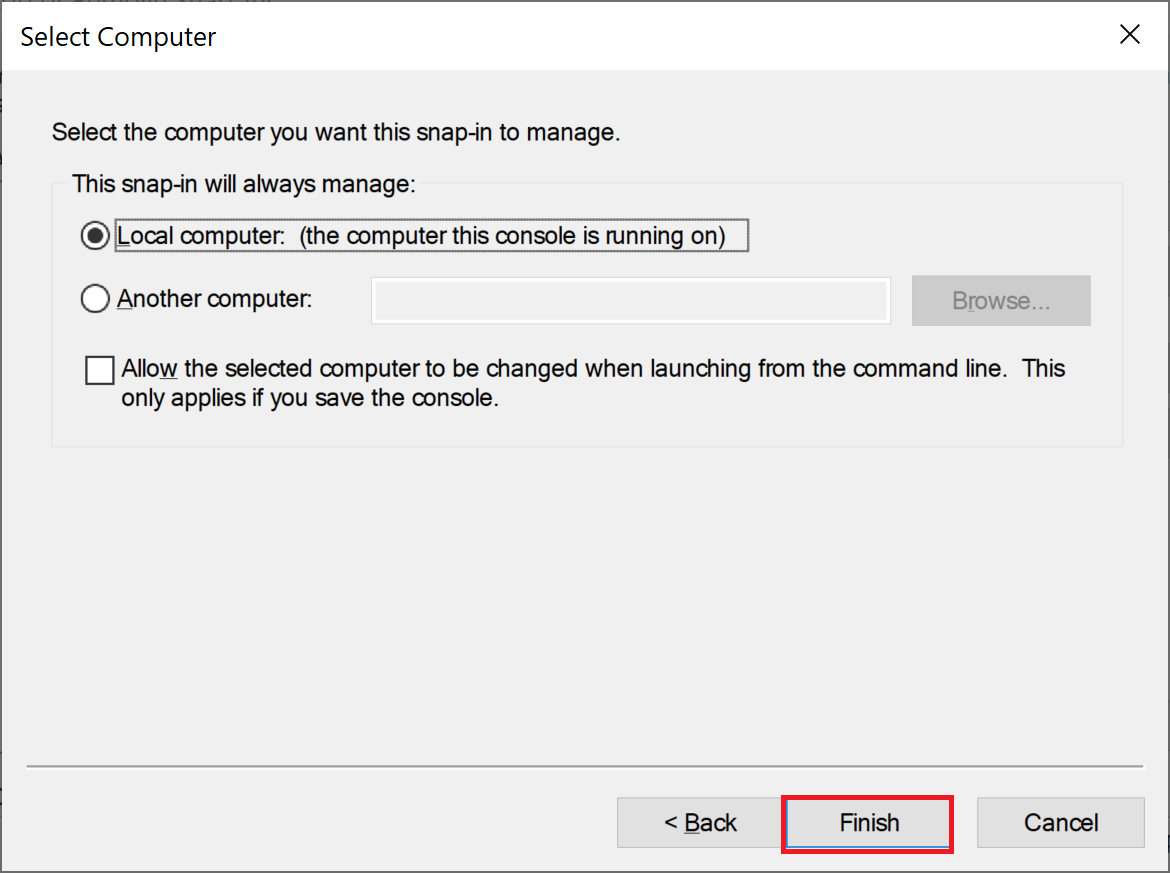Image resolution: width=1170 pixels, height=873 pixels.
Task: Click the 'Another computer:' label text
Action: pyautogui.click(x=215, y=299)
